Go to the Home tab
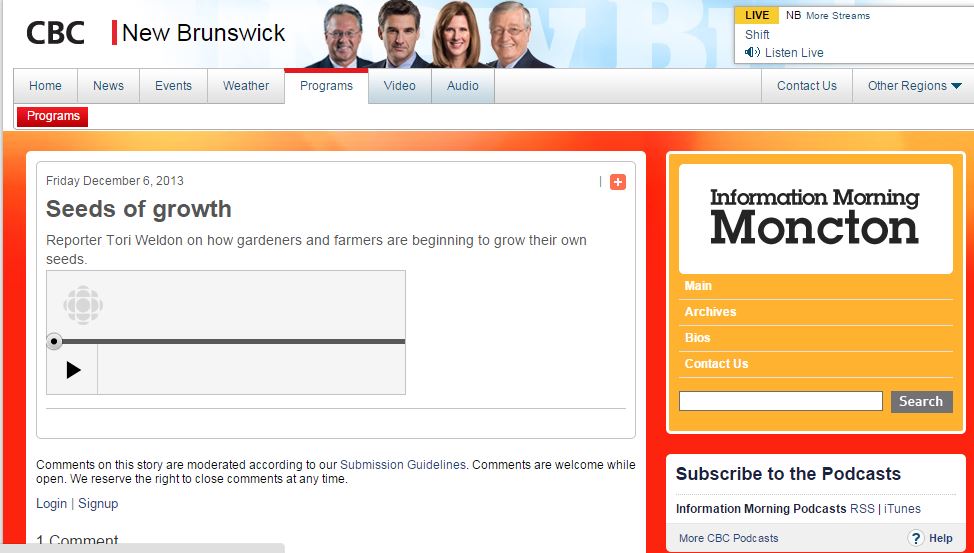Screen dimensions: 974x553 tap(45, 86)
